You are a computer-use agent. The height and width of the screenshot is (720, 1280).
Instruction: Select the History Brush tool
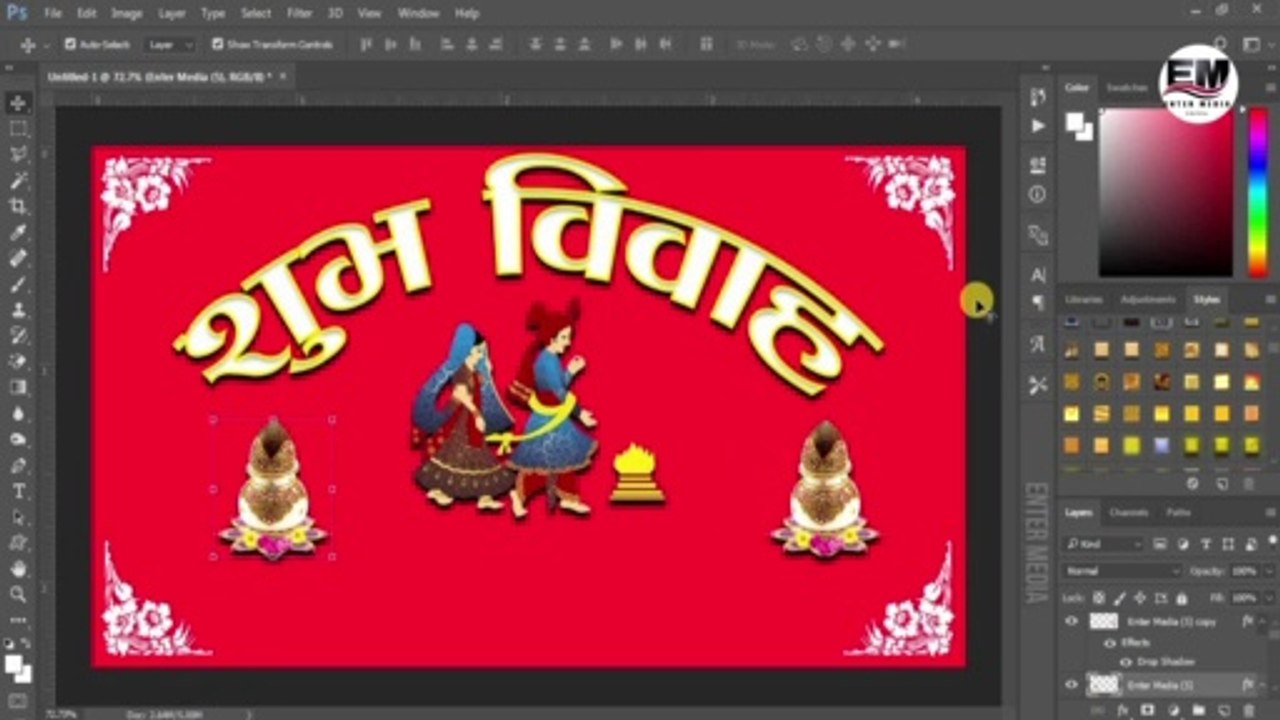tap(18, 336)
